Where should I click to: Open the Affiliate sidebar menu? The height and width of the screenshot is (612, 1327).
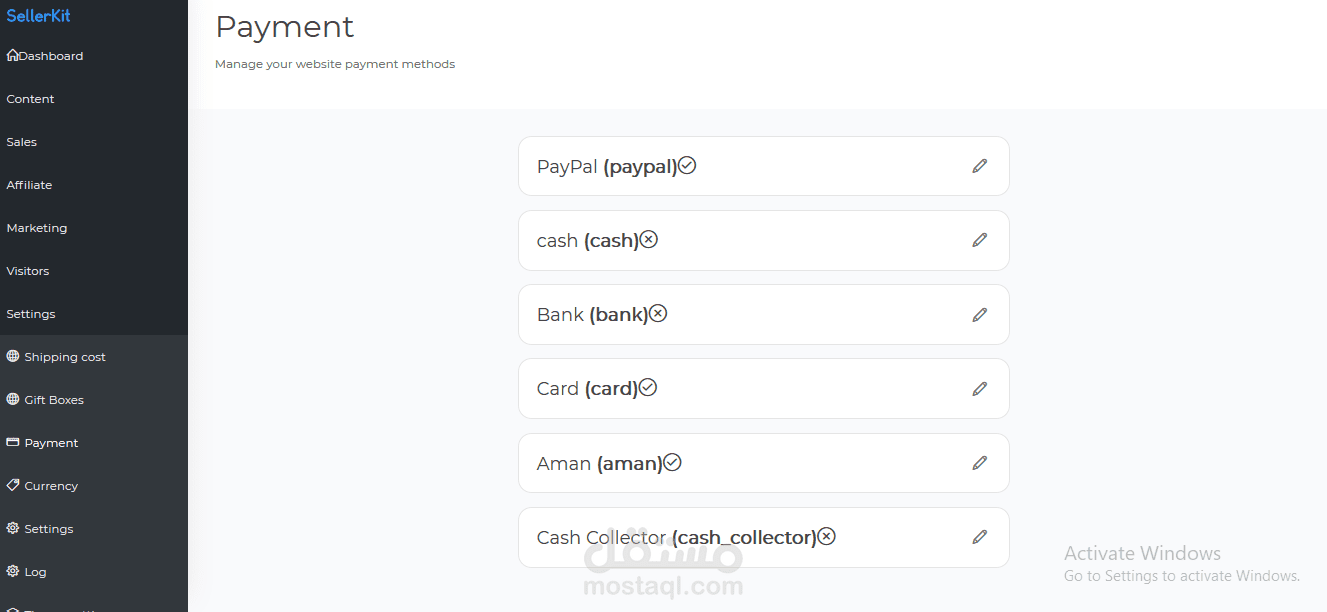[29, 185]
